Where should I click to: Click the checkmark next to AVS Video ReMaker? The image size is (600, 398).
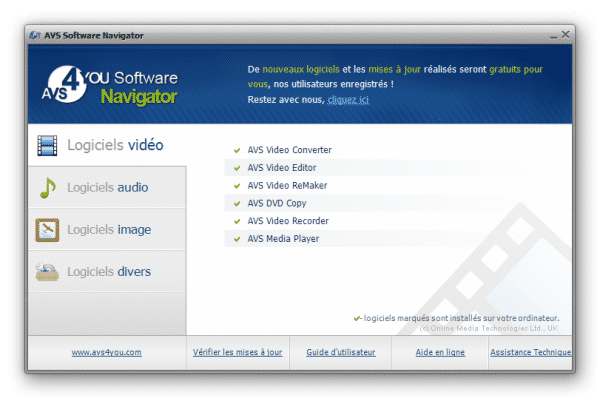tap(237, 186)
